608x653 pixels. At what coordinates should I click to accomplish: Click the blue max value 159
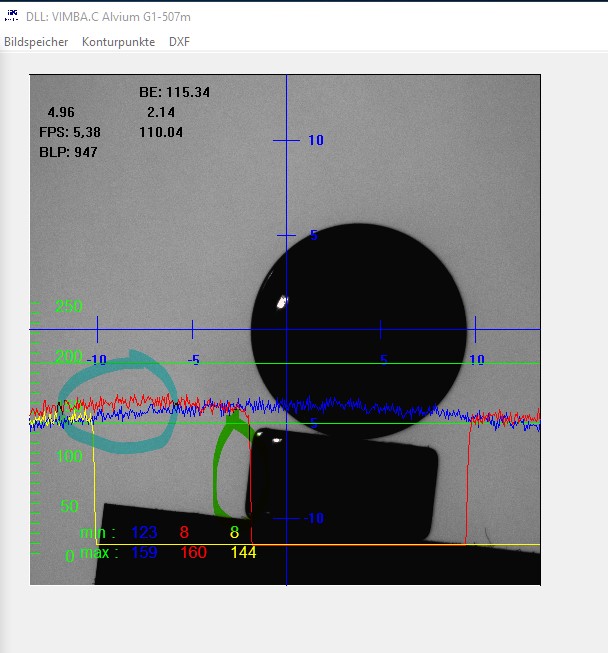[x=144, y=553]
